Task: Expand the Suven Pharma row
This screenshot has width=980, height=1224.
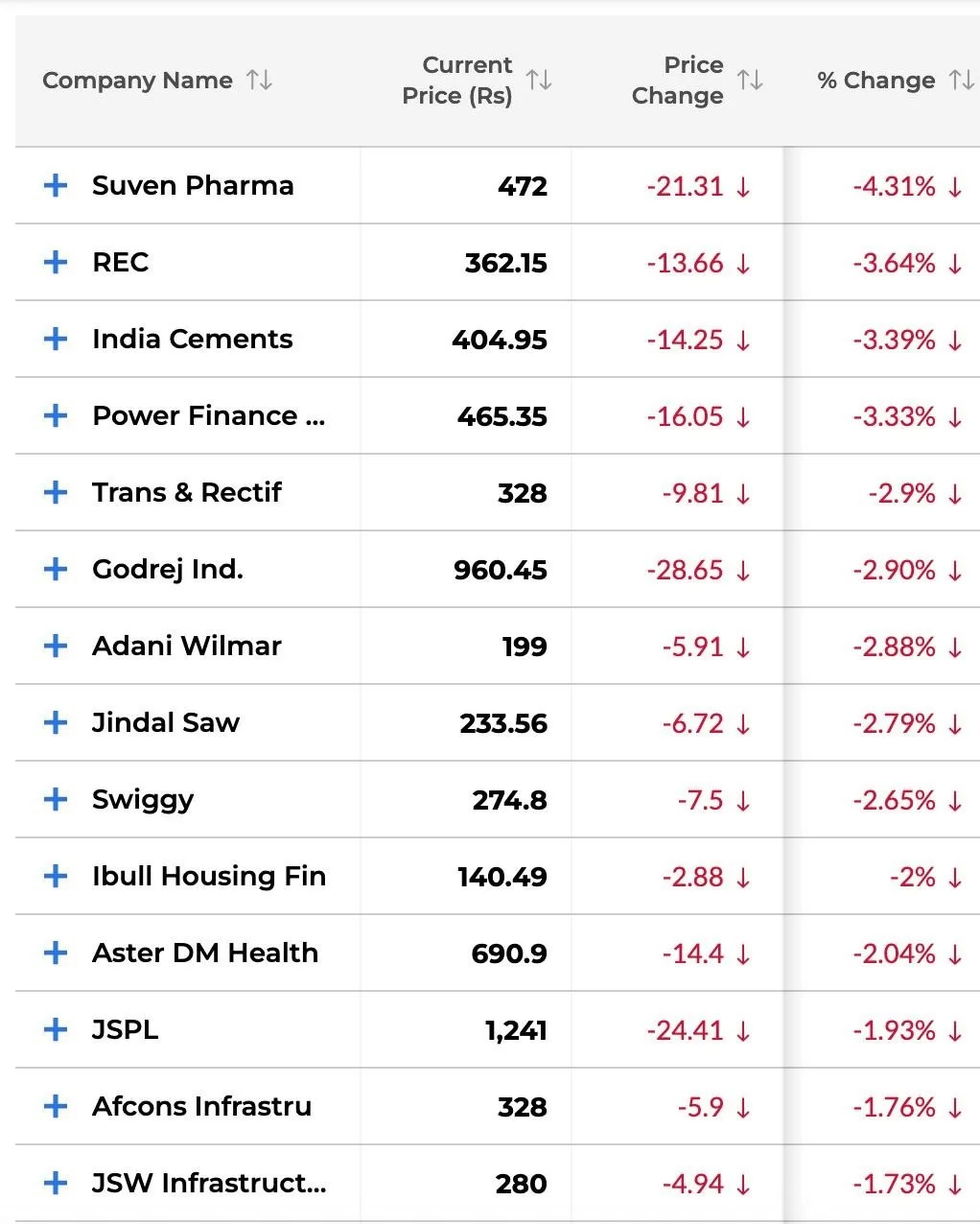Action: pos(55,185)
